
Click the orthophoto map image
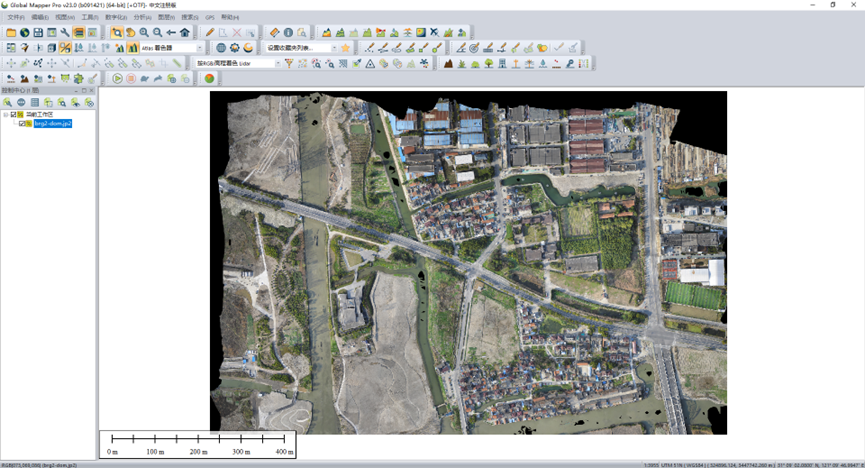468,263
